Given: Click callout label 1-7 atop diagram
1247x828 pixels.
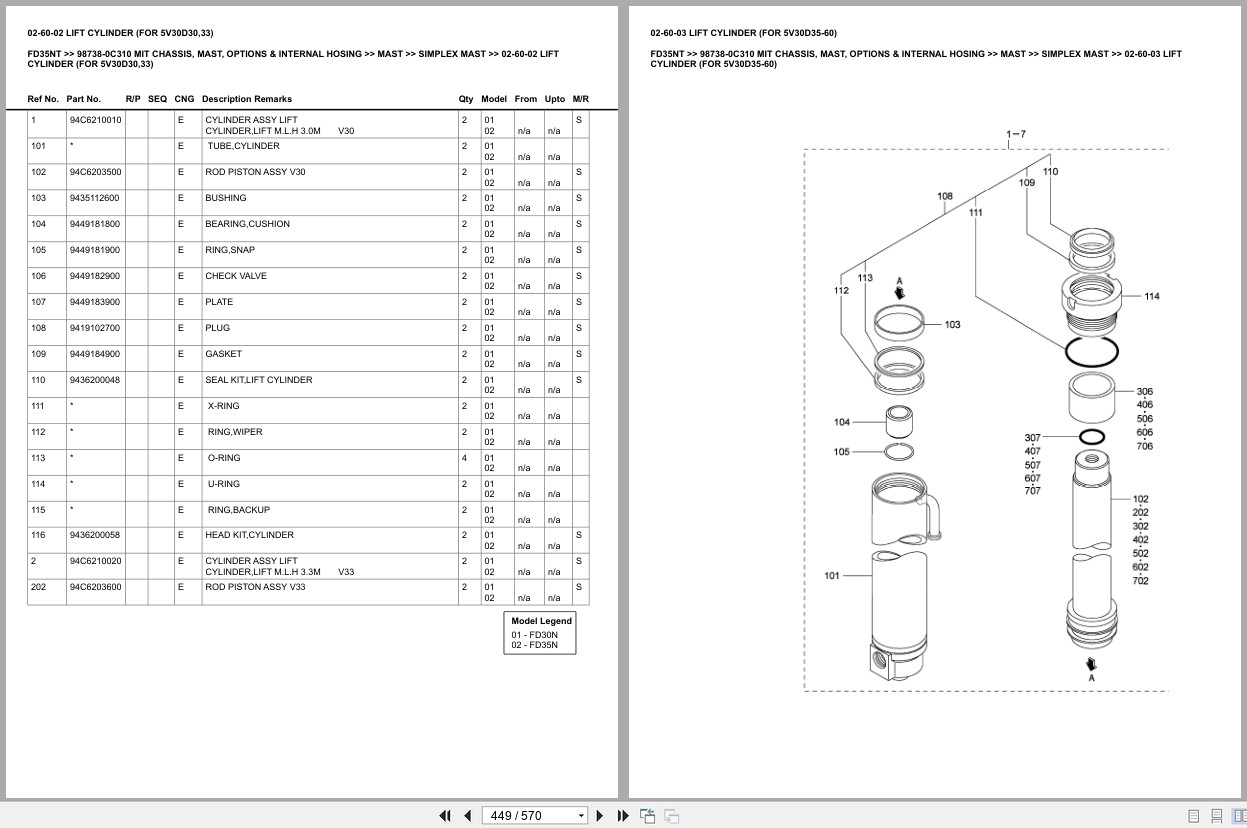Looking at the screenshot, I should coord(1016,134).
